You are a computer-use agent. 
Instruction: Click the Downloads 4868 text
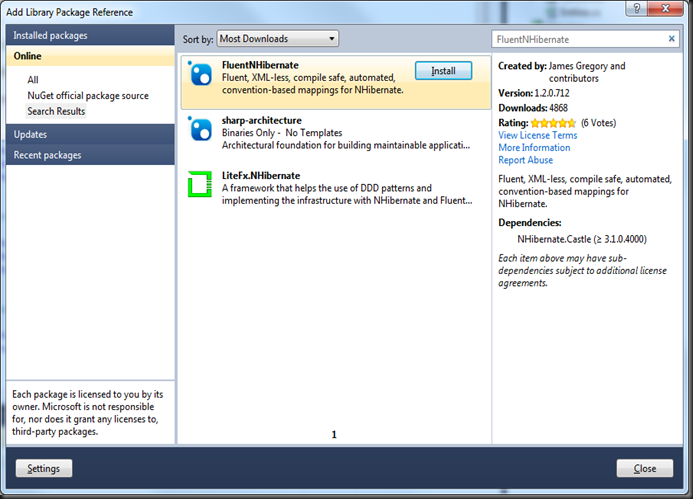pyautogui.click(x=533, y=108)
